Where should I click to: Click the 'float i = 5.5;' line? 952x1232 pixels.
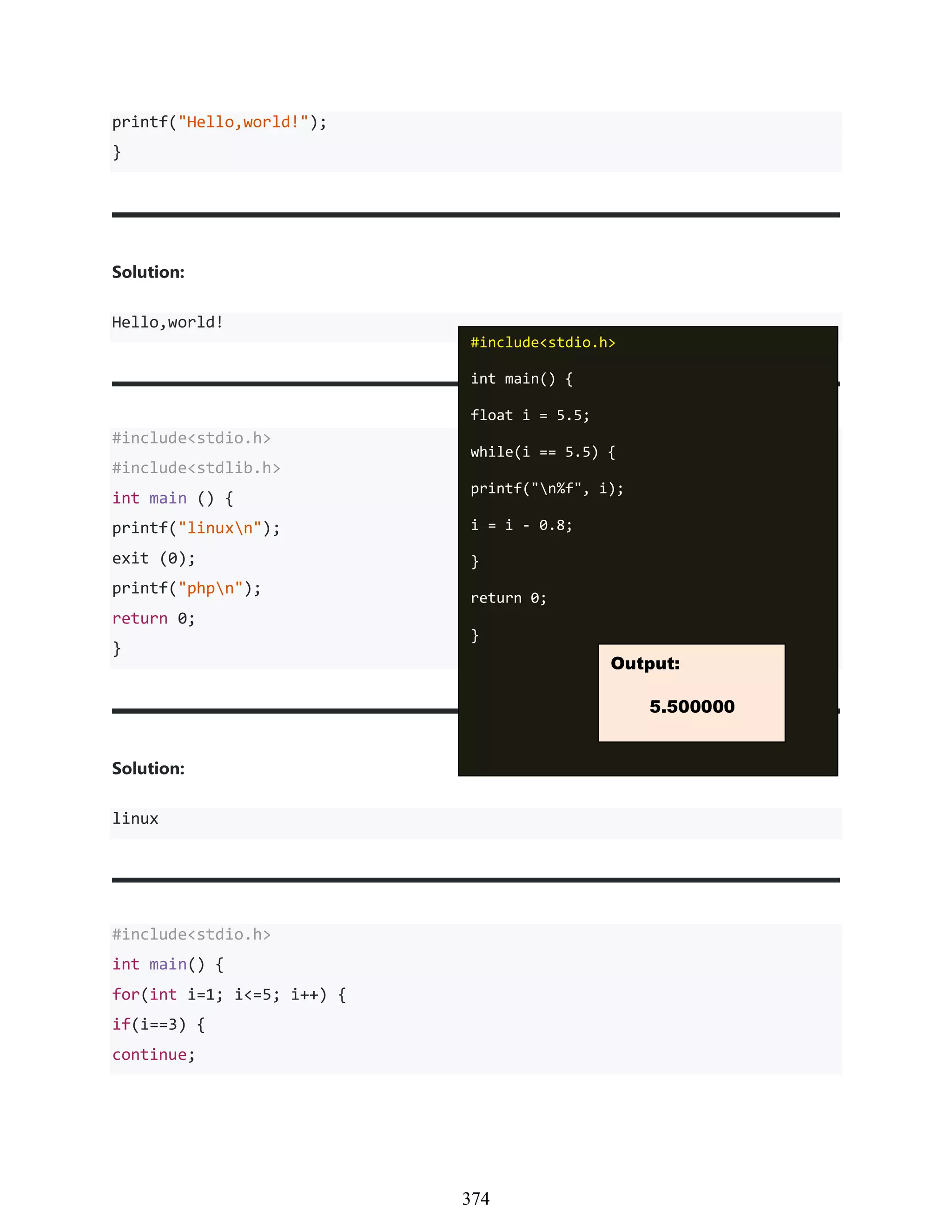point(529,415)
